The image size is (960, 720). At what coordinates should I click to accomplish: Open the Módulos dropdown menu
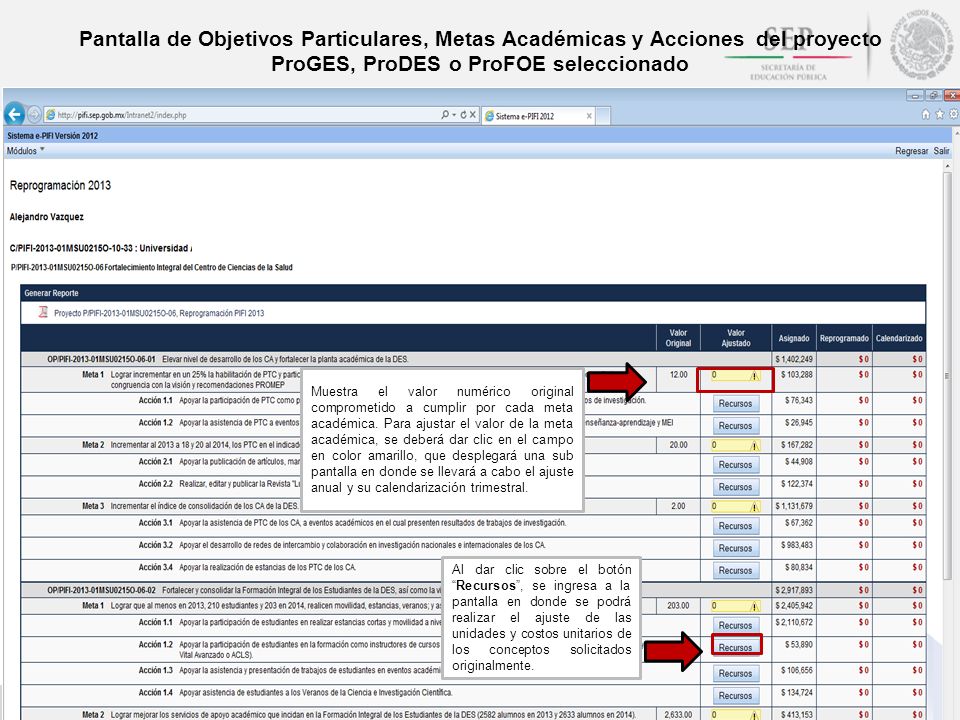point(25,151)
